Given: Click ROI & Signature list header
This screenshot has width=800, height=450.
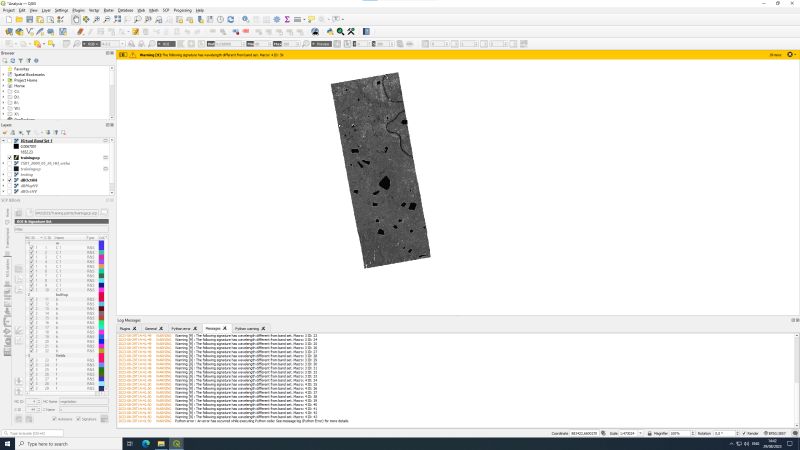Looking at the screenshot, I should [x=62, y=221].
